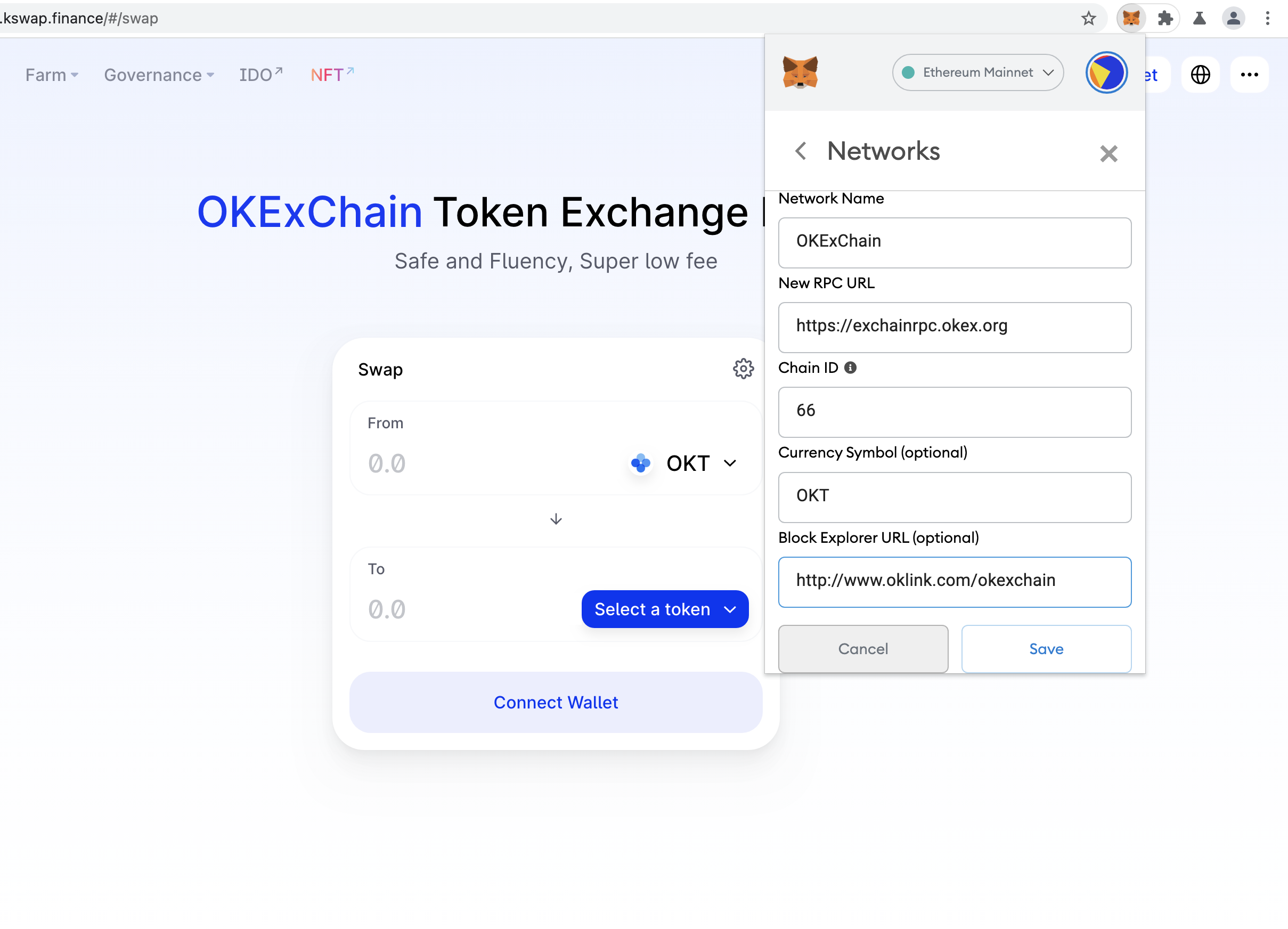The width and height of the screenshot is (1288, 929).
Task: Click the MetaMask fox extension icon in toolbar
Action: tap(1131, 18)
